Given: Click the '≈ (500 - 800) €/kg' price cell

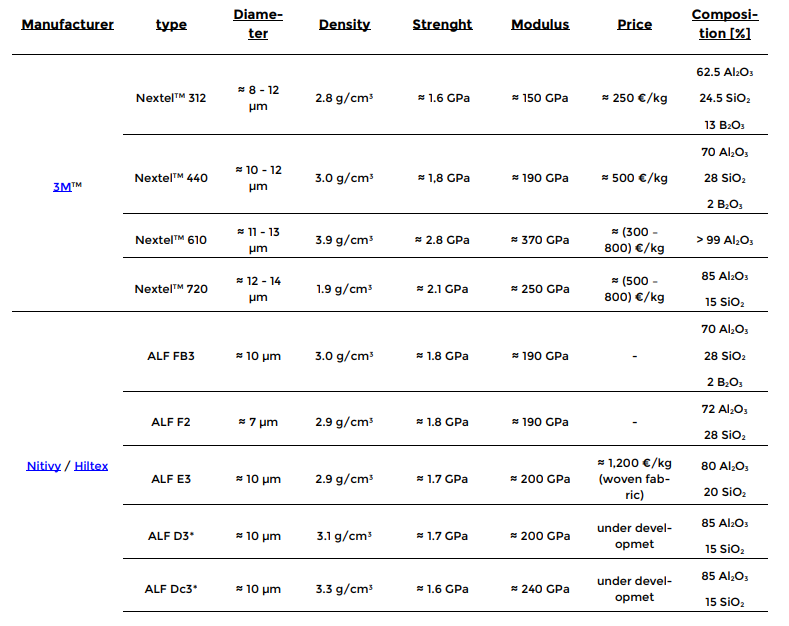Looking at the screenshot, I should point(635,289).
